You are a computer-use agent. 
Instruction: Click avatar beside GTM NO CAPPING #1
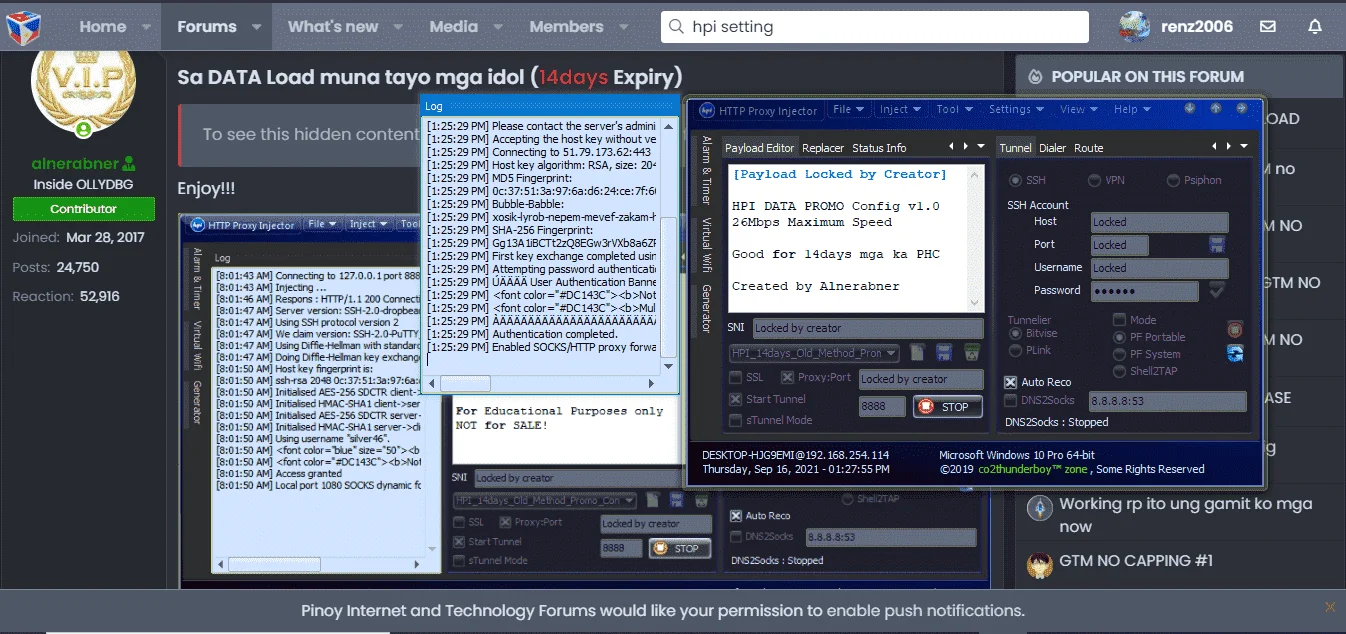[1040, 565]
